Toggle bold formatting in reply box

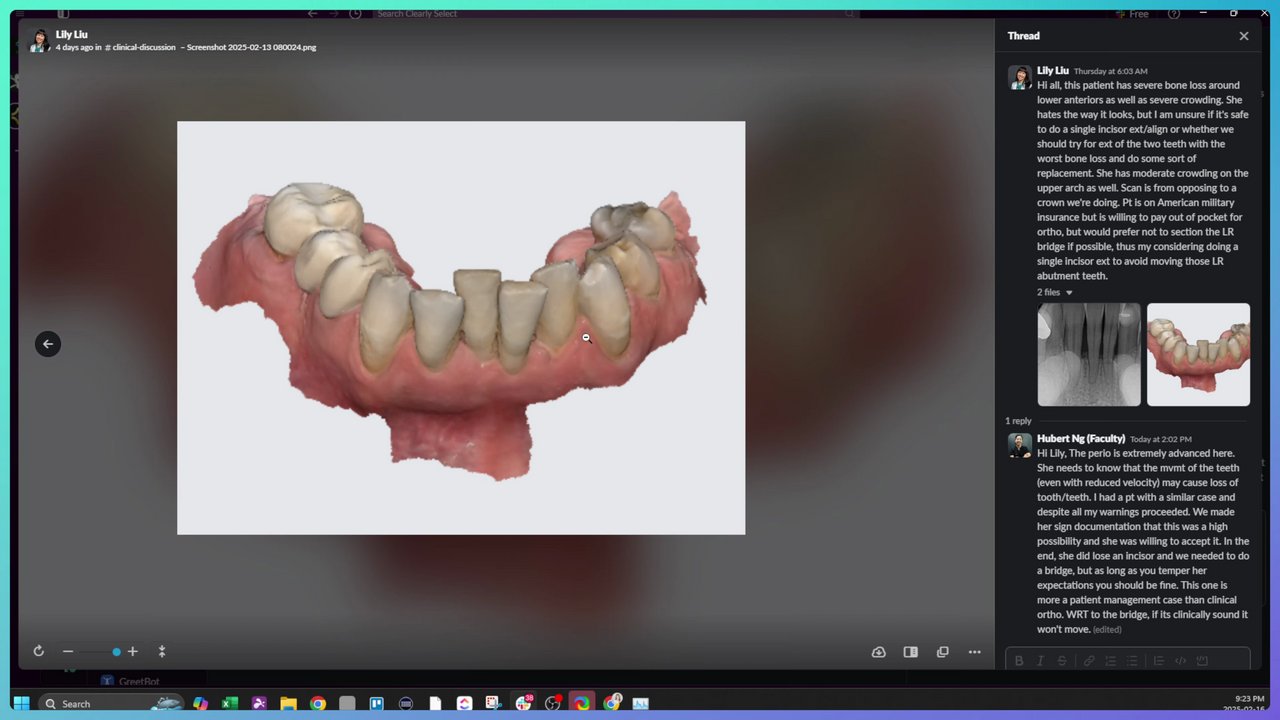pyautogui.click(x=1019, y=661)
